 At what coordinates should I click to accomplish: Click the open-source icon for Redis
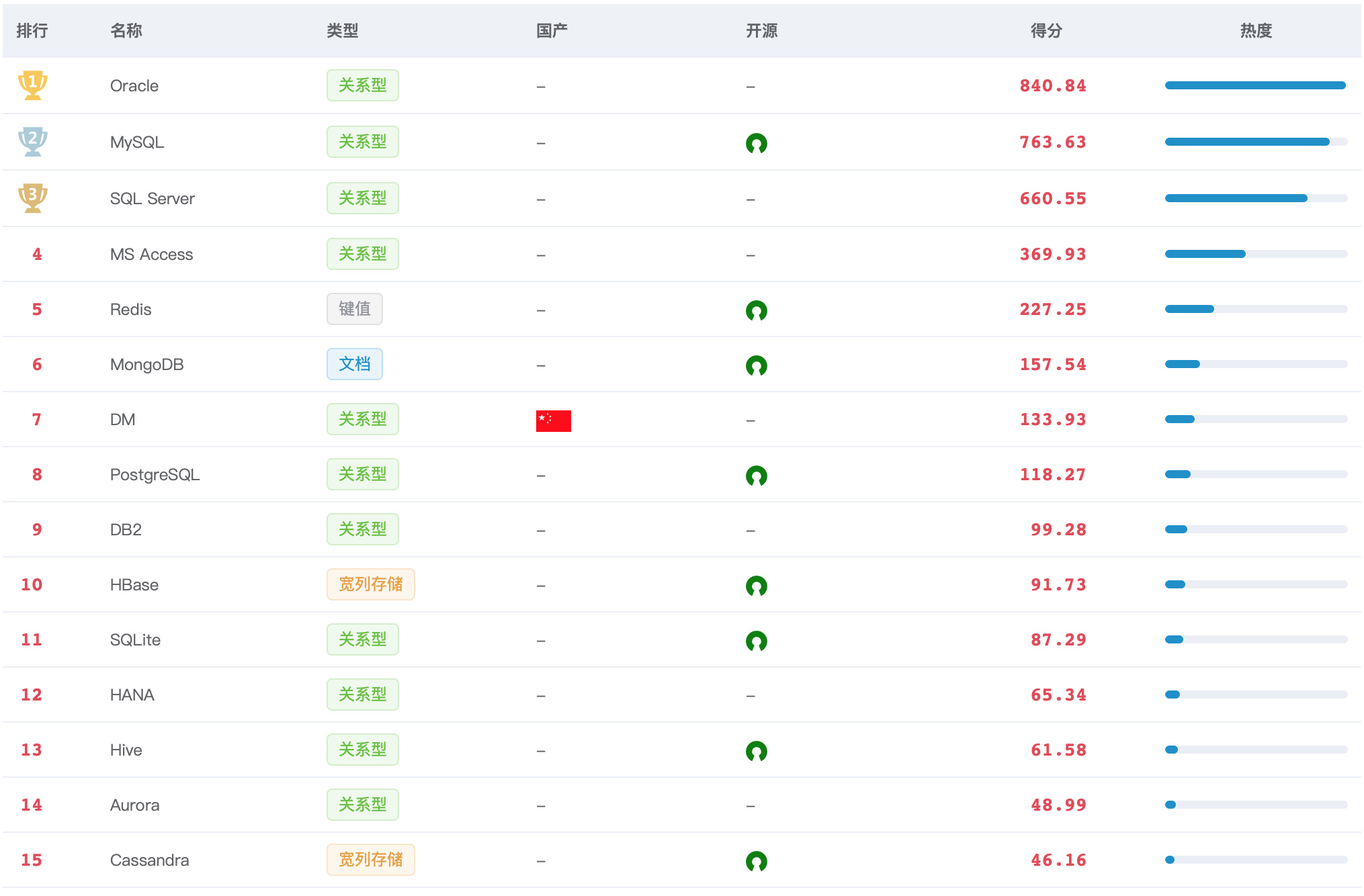756,310
